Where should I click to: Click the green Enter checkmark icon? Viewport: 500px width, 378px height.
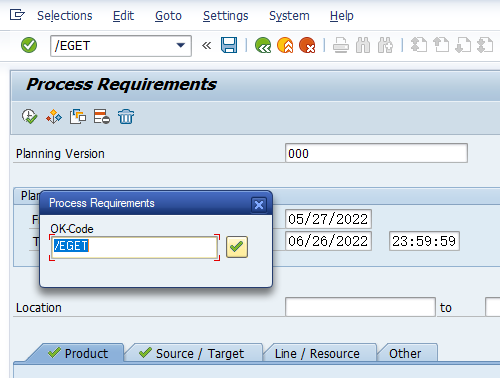point(29,45)
